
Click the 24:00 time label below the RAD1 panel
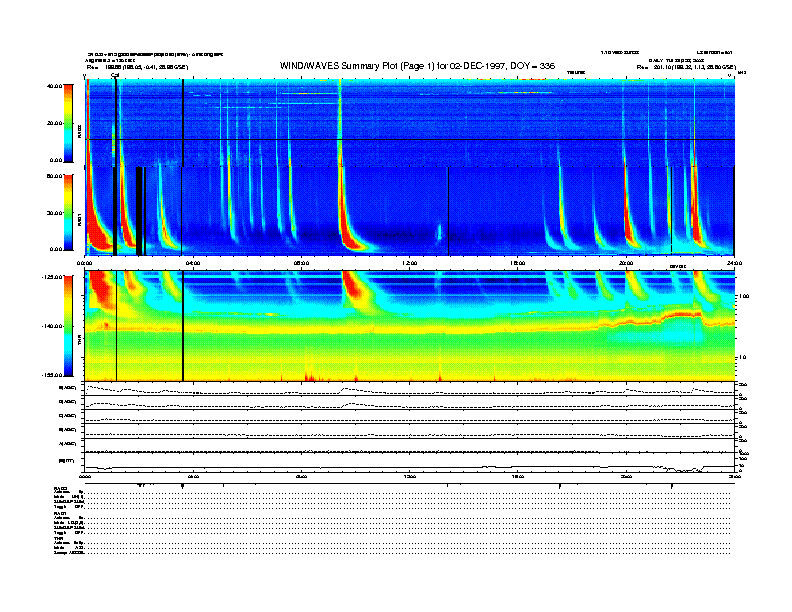coord(734,263)
